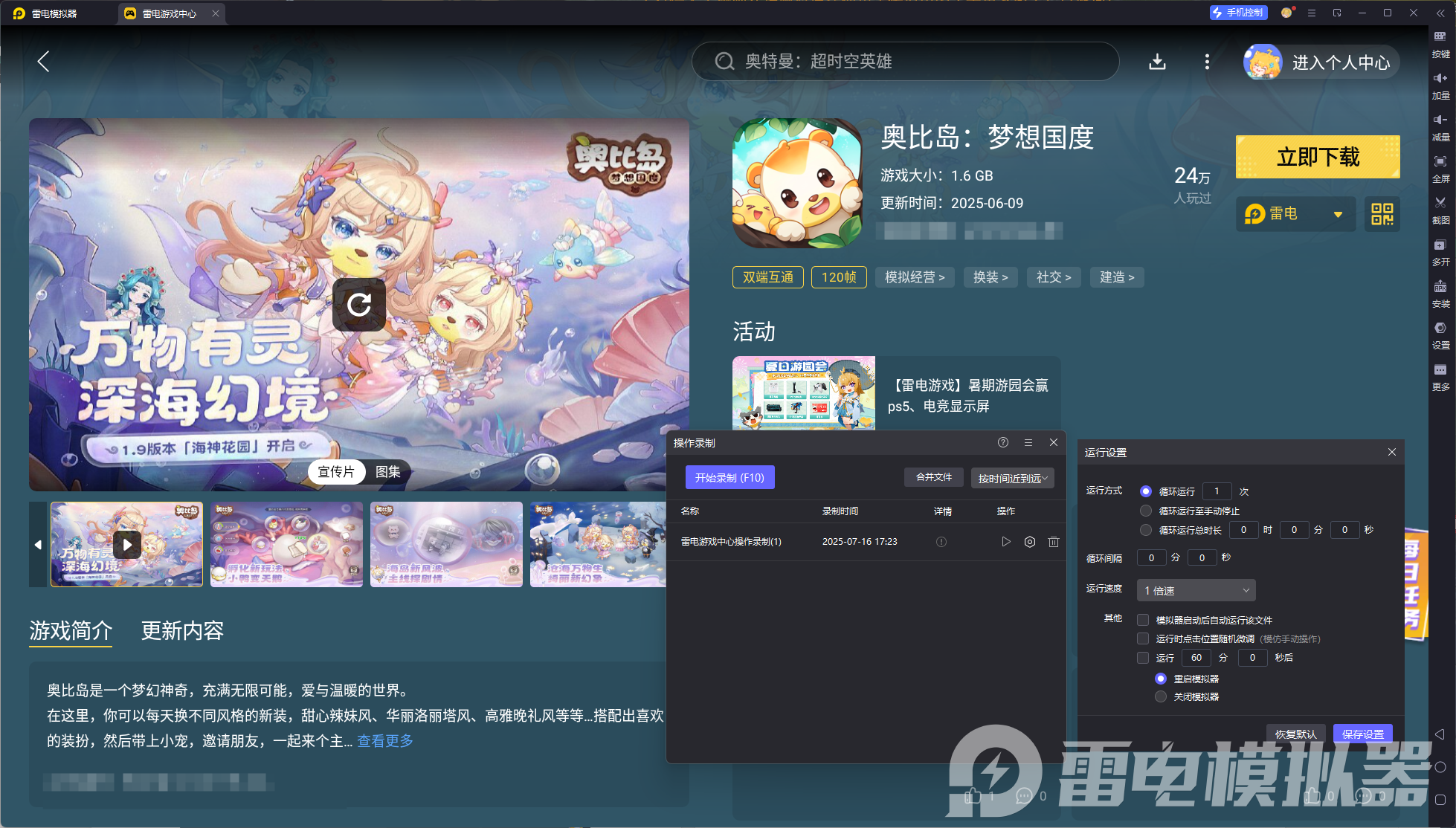Delete the 雷电游戏中心操作录制(1) recording entry
This screenshot has height=828, width=1456.
point(1053,542)
